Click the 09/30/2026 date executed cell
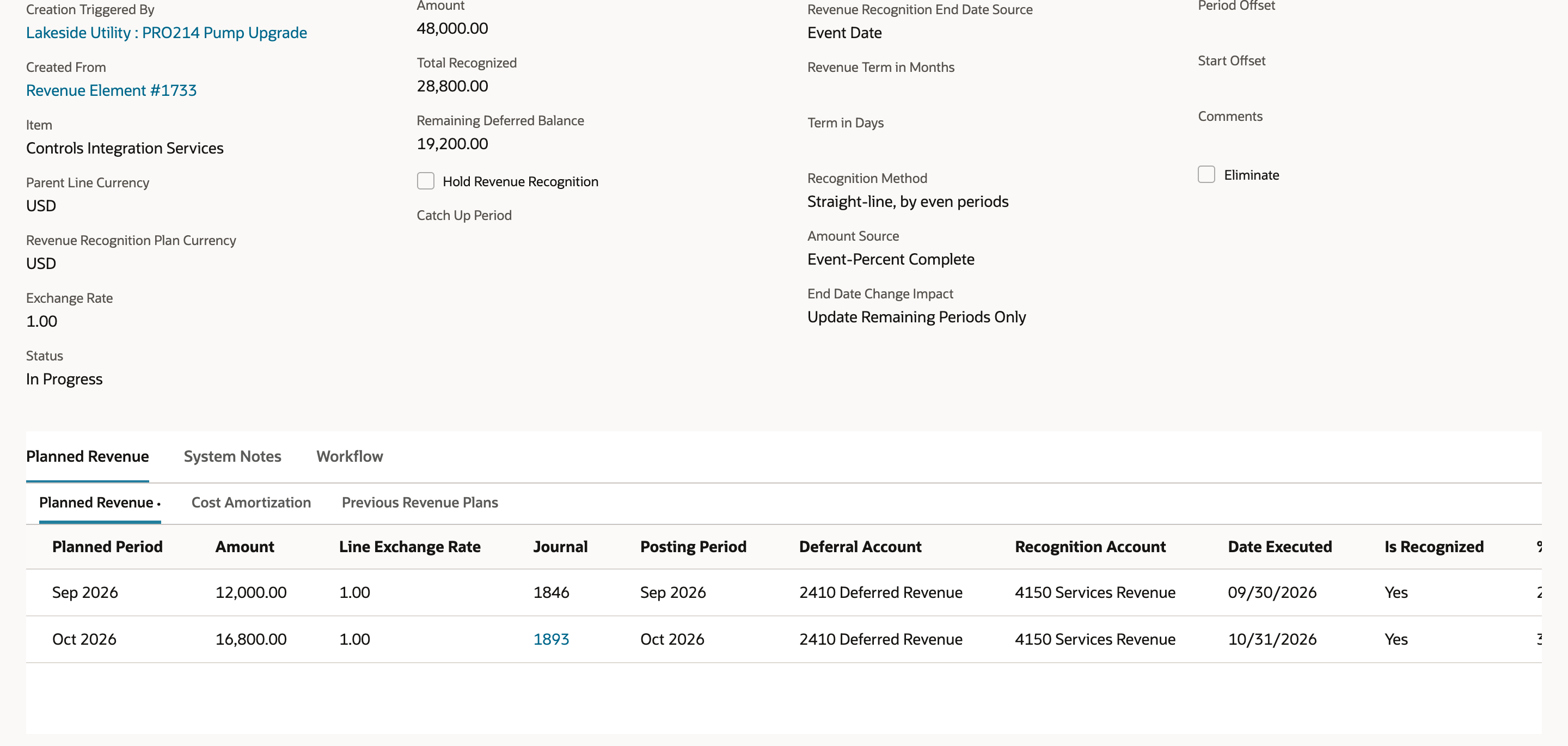Viewport: 1568px width, 746px height. point(1272,592)
